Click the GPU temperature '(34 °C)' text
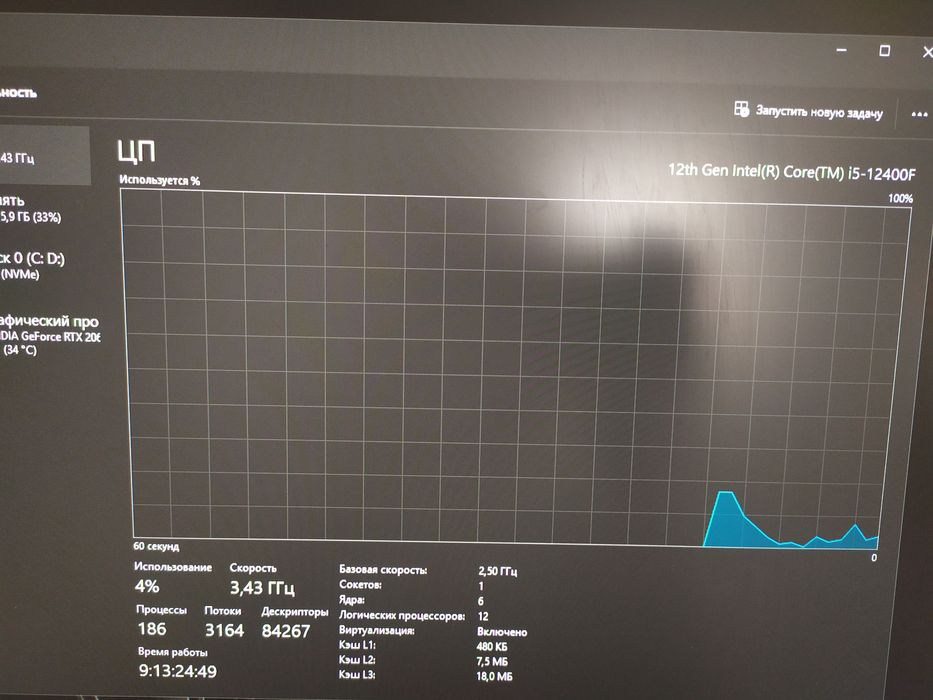This screenshot has height=700, width=933. tap(20, 350)
